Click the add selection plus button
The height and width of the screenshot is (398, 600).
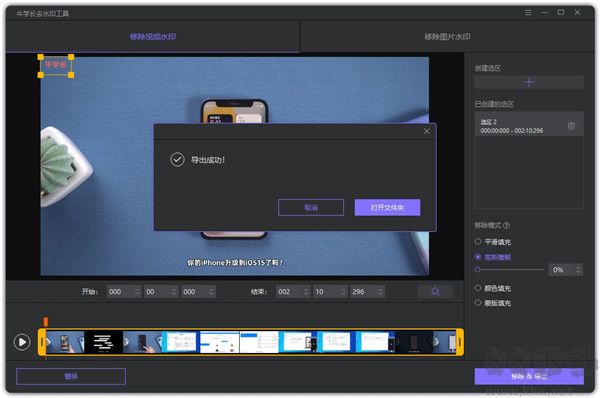[529, 82]
